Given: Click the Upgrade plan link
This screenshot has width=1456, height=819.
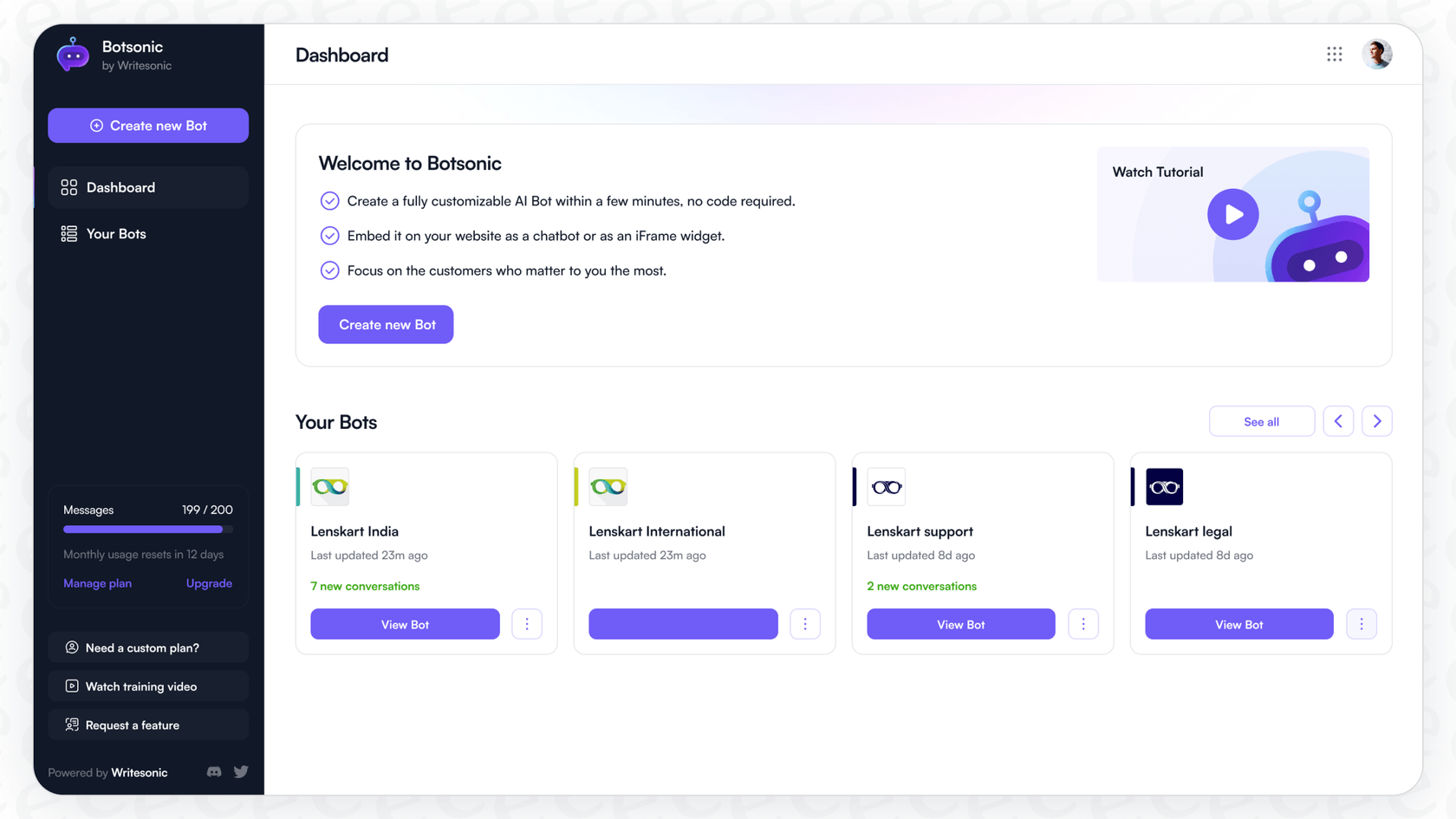Looking at the screenshot, I should click(x=209, y=583).
